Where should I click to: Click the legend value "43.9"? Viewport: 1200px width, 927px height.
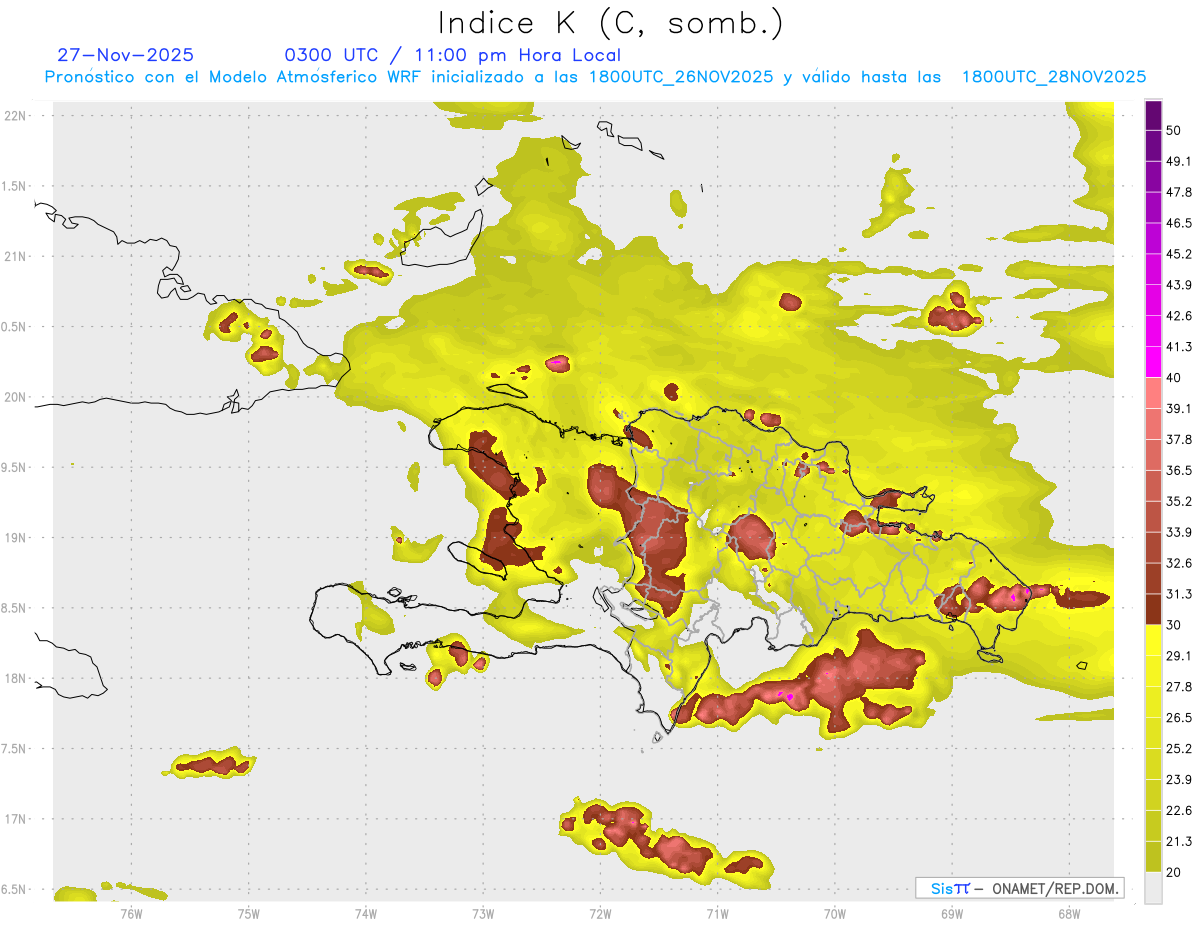[1178, 285]
